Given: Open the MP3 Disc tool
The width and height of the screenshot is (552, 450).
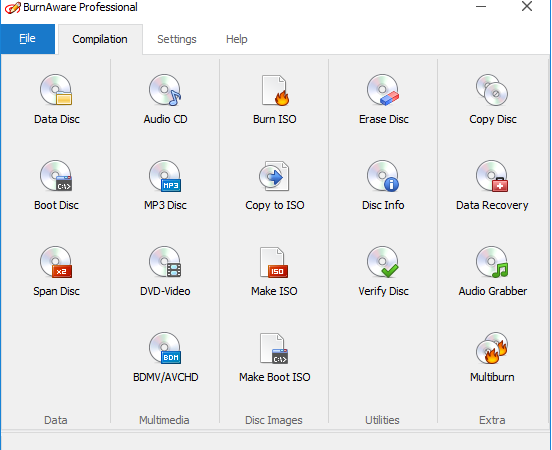Looking at the screenshot, I should pos(165,186).
